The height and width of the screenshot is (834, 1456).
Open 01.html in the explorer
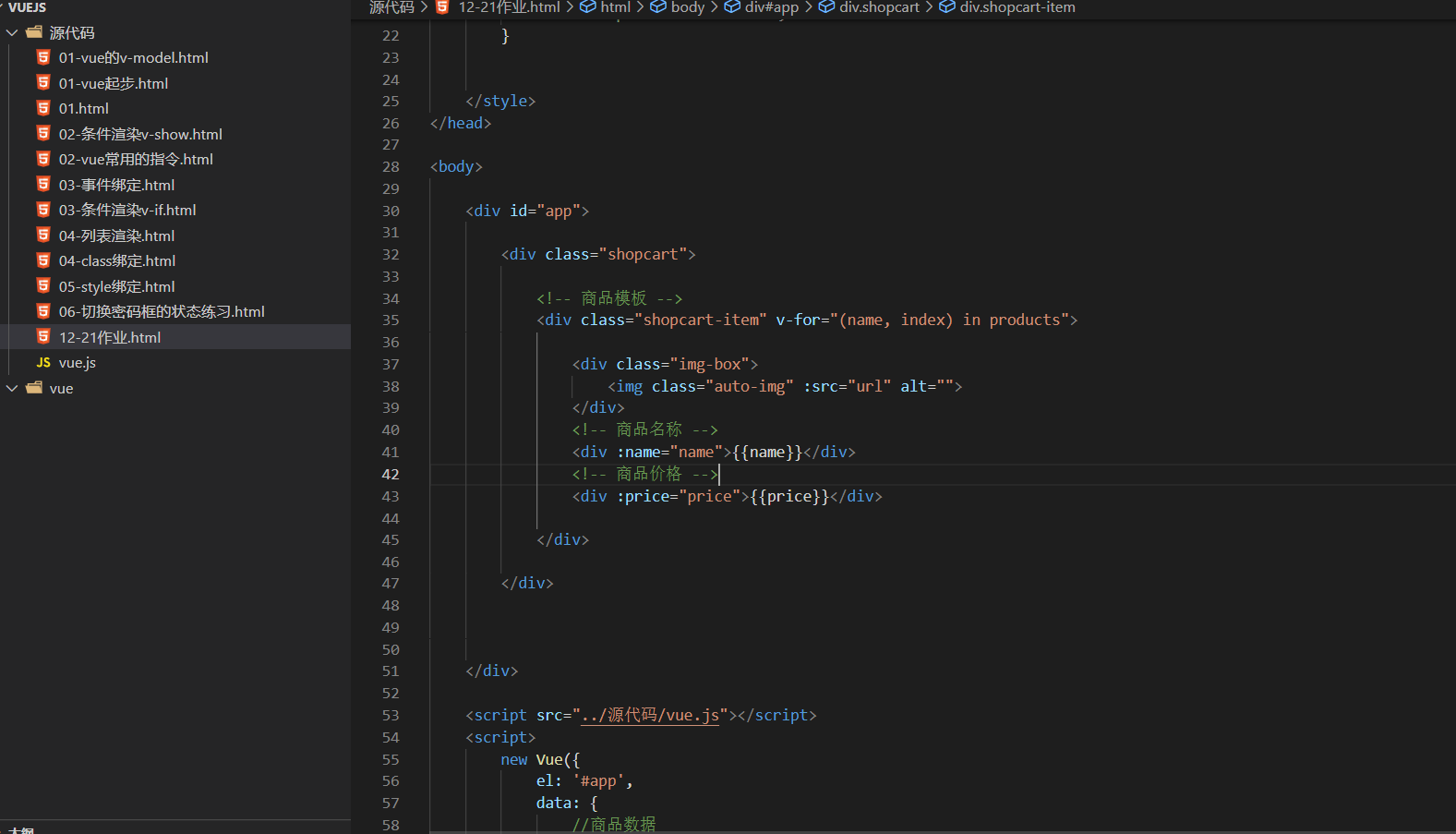pos(84,108)
